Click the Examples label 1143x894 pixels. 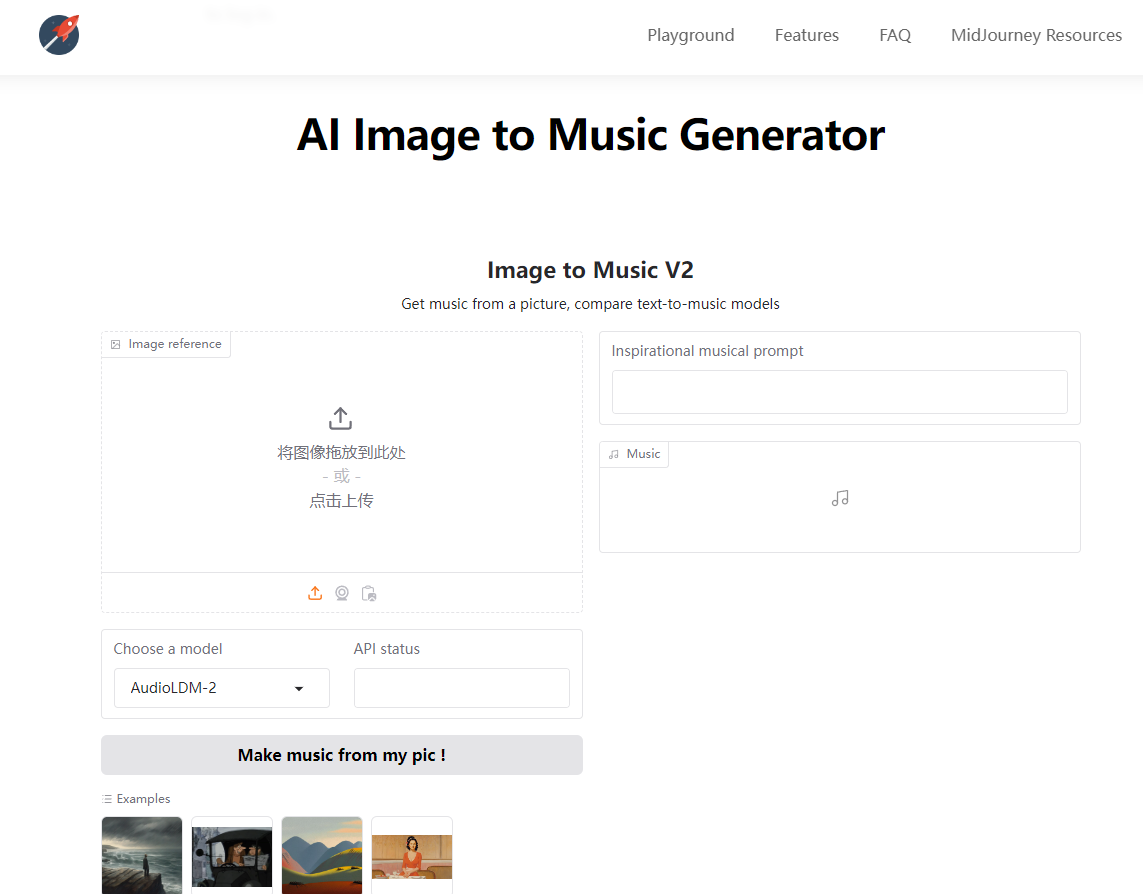click(143, 799)
